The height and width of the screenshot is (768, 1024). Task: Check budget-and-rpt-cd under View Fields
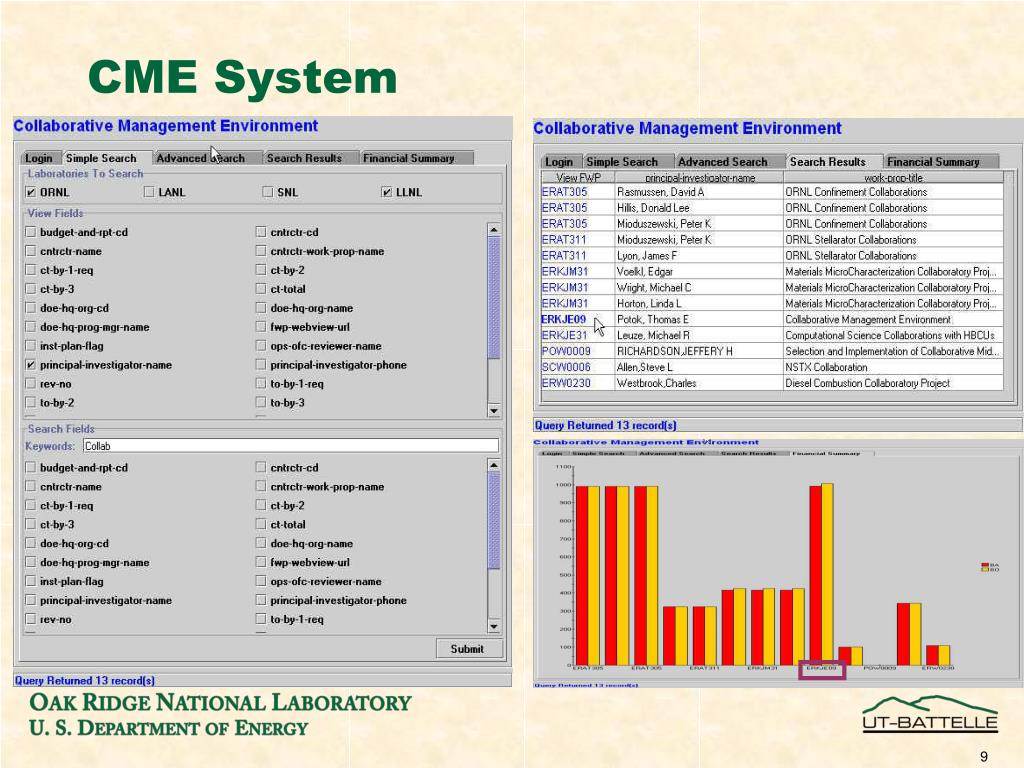pyautogui.click(x=30, y=232)
